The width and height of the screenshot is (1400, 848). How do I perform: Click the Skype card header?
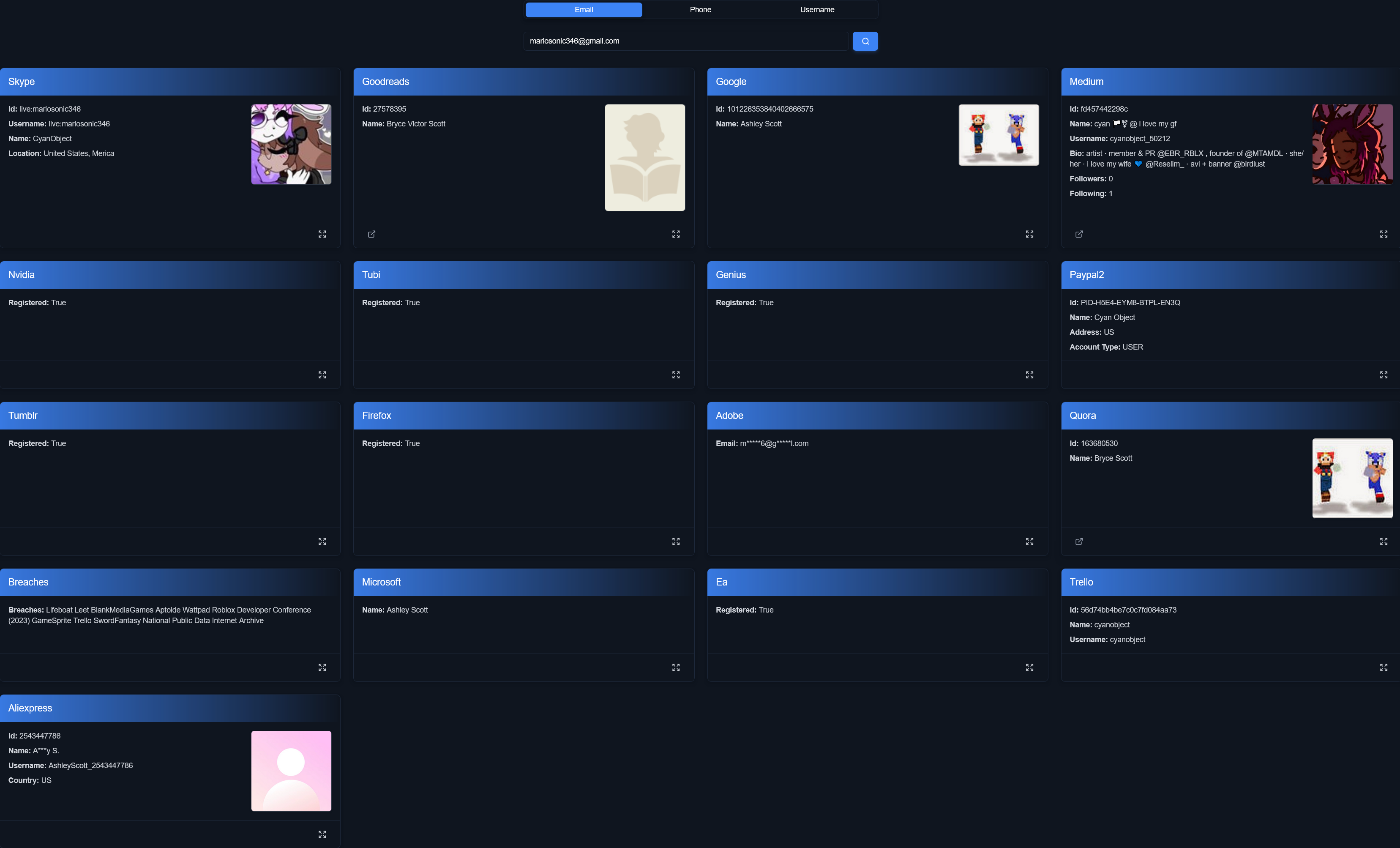[x=170, y=82]
